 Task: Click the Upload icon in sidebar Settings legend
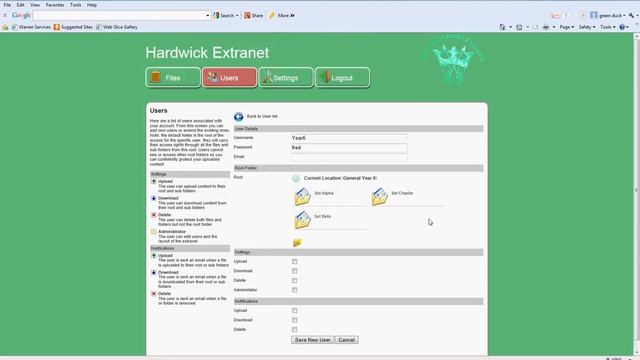point(154,182)
